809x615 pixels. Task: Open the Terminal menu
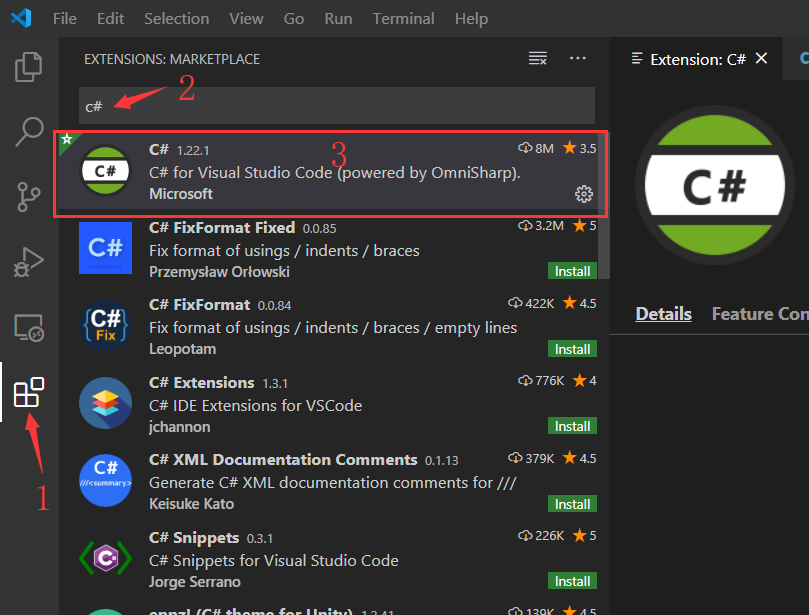[x=403, y=19]
